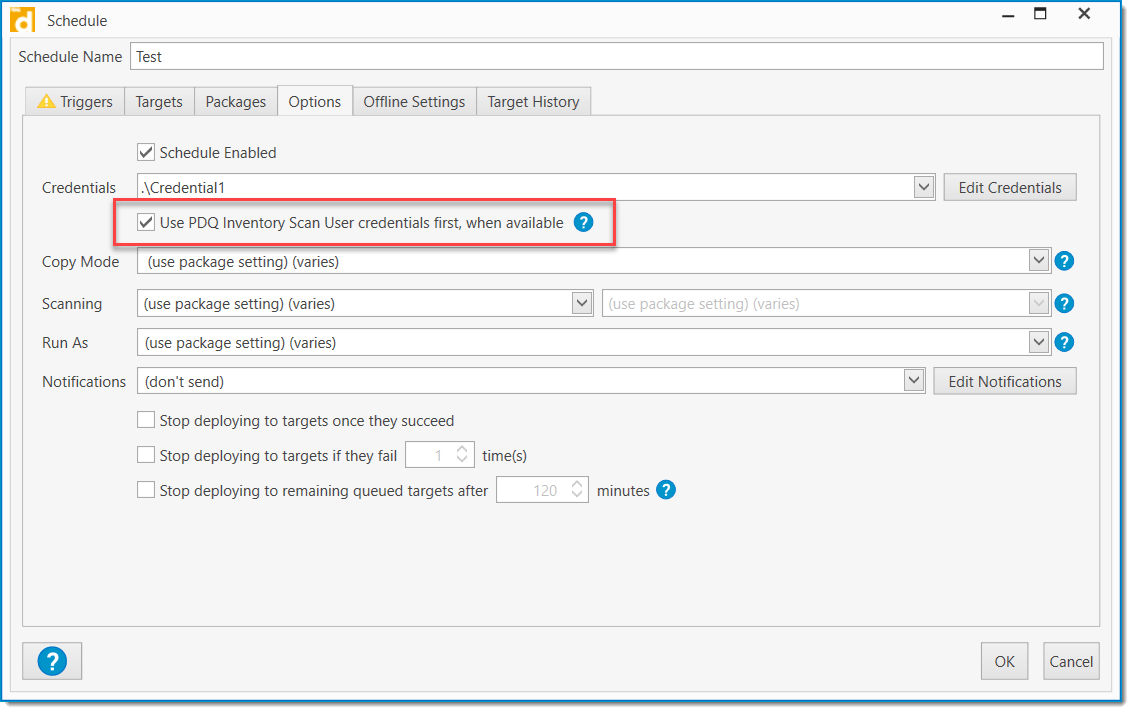Disable Use PDQ Inventory Scan User credentials first
This screenshot has width=1132, height=712.
pyautogui.click(x=146, y=222)
